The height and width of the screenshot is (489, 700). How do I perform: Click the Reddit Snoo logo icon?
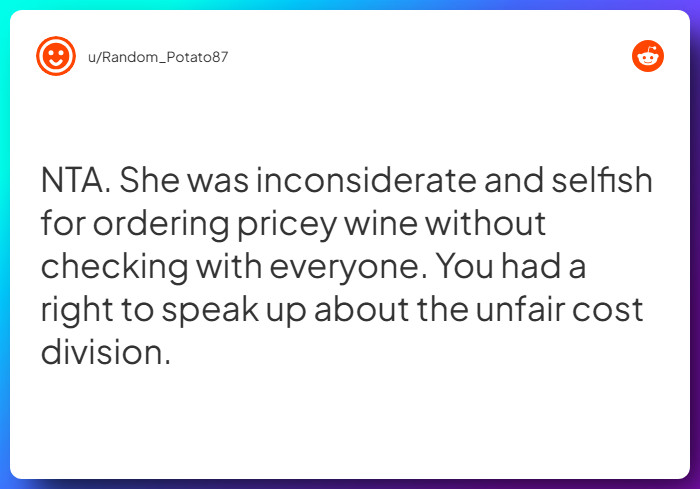648,56
